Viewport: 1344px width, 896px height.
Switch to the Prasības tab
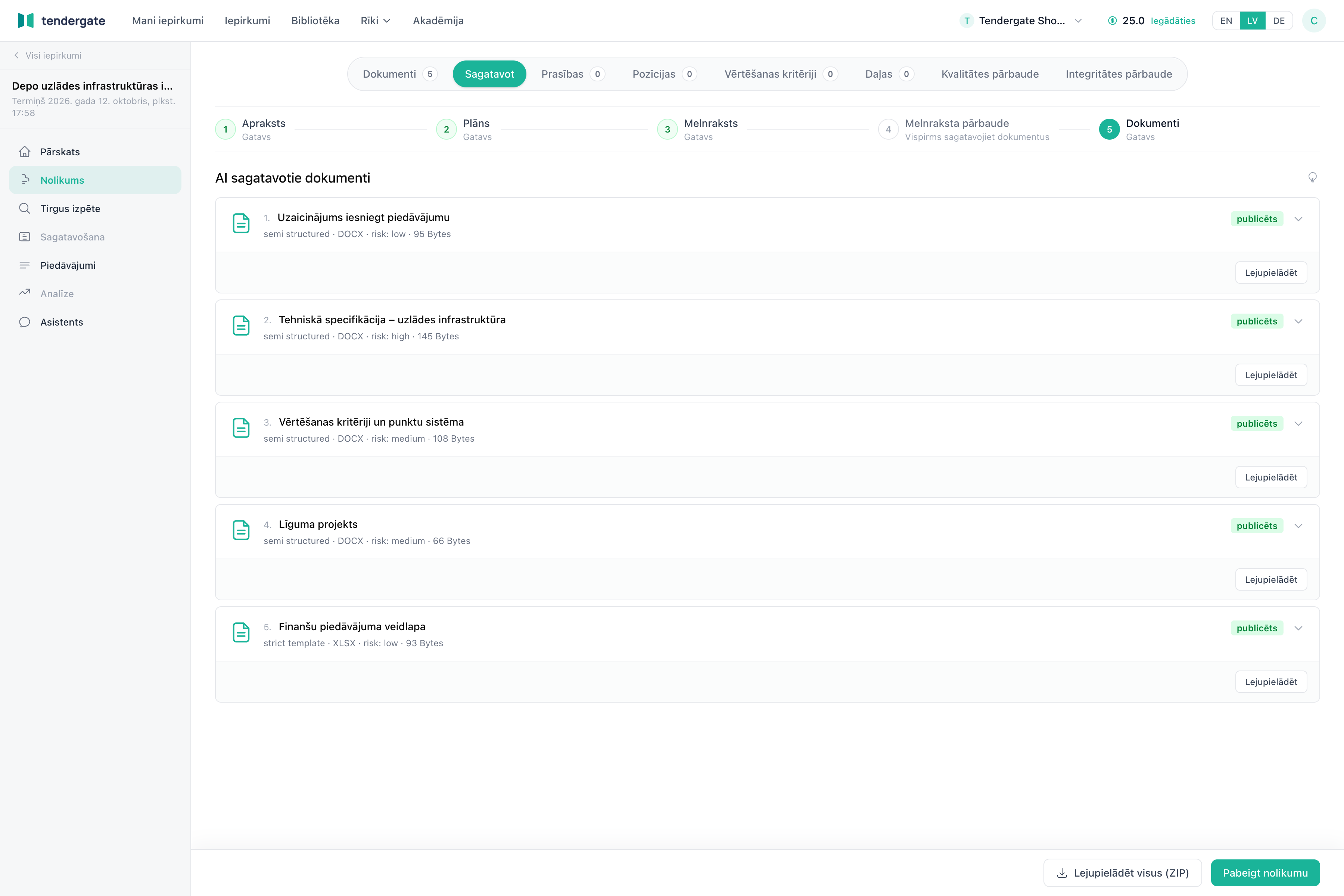click(x=573, y=74)
